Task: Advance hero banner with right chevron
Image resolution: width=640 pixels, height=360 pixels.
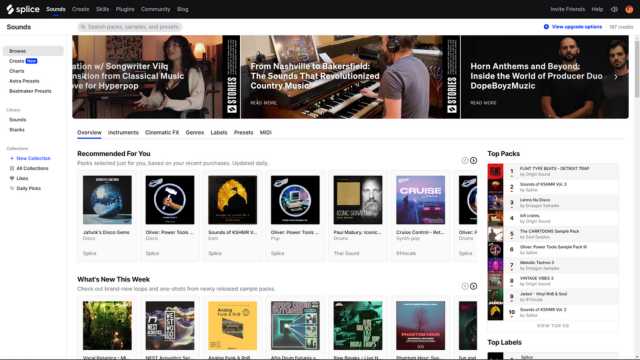Action: pyautogui.click(x=616, y=76)
